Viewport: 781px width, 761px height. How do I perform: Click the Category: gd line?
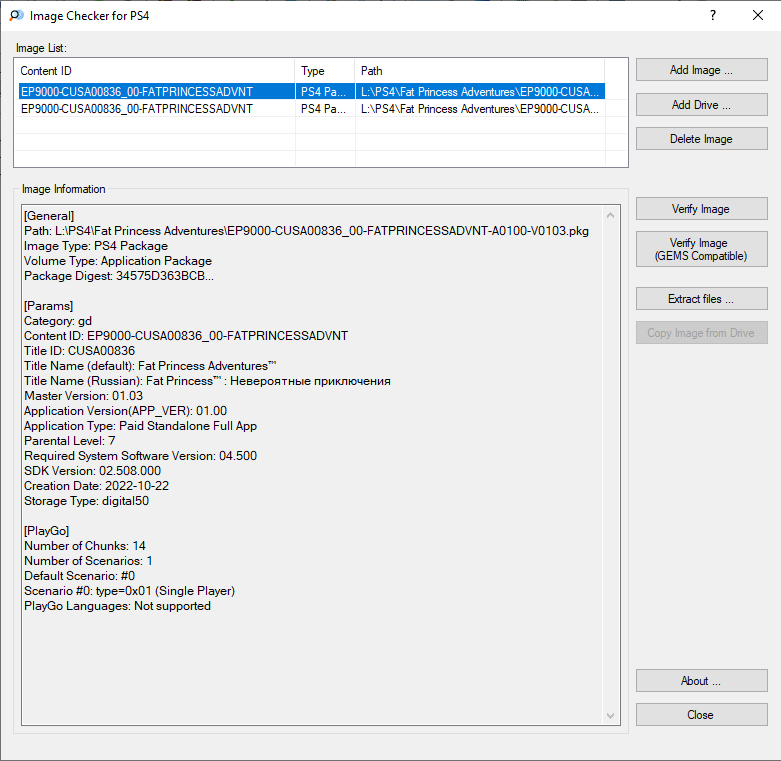pos(58,321)
